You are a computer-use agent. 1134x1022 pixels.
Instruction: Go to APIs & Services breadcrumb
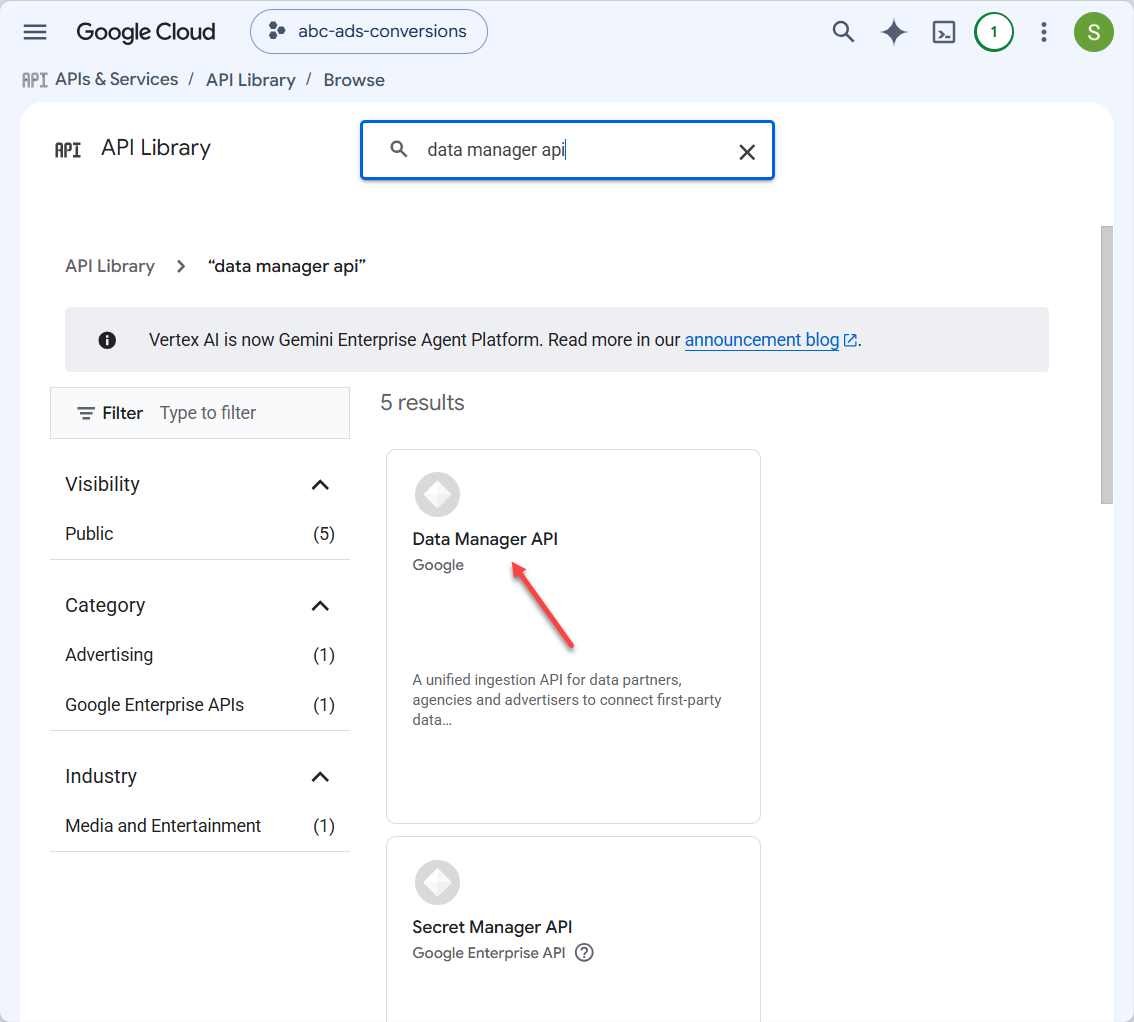click(x=116, y=80)
